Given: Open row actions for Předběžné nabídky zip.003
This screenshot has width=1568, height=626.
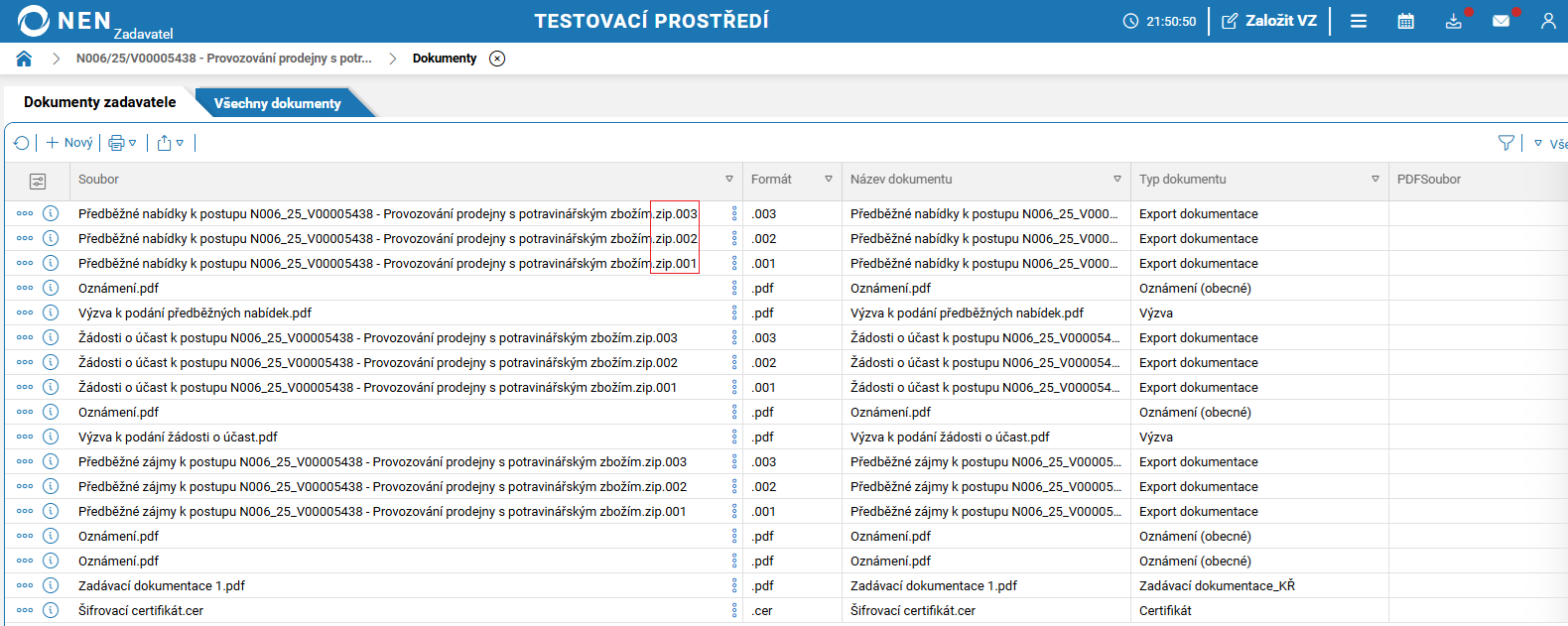Looking at the screenshot, I should [25, 213].
